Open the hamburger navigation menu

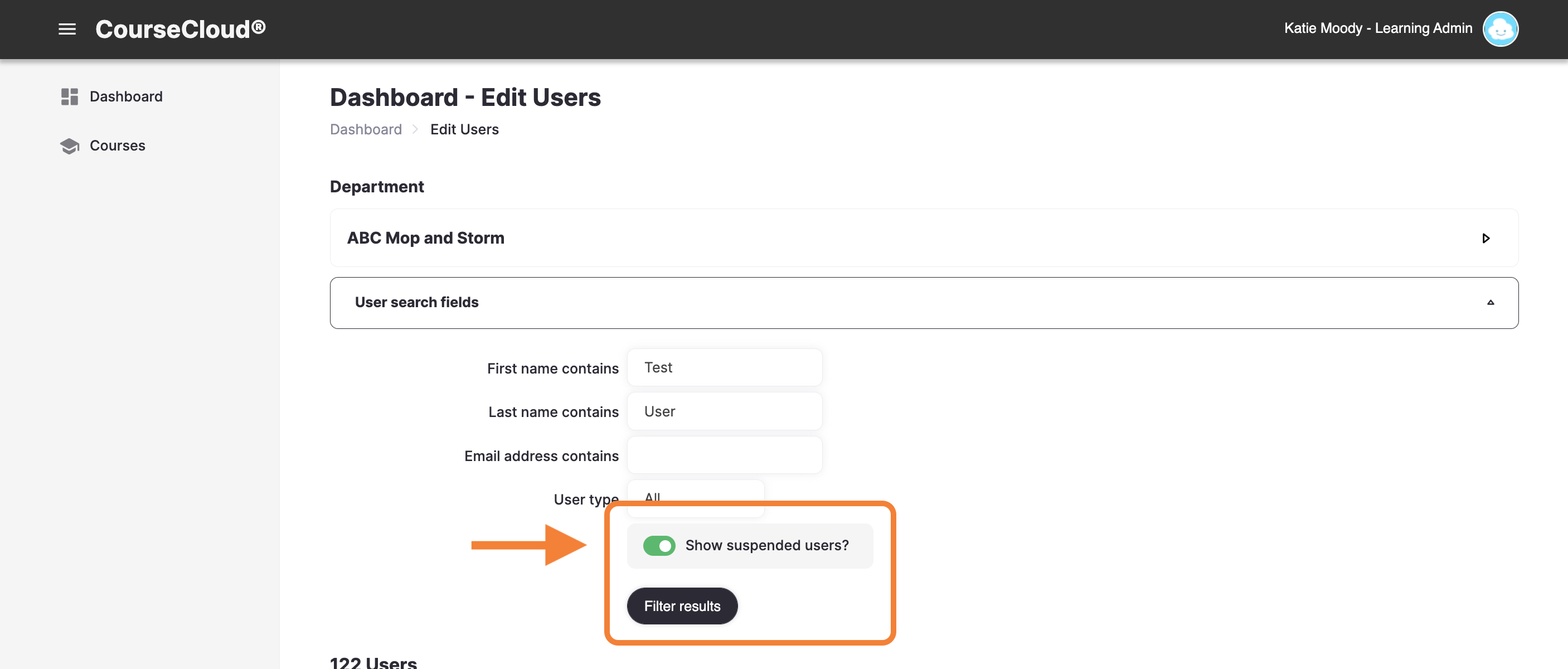point(67,28)
